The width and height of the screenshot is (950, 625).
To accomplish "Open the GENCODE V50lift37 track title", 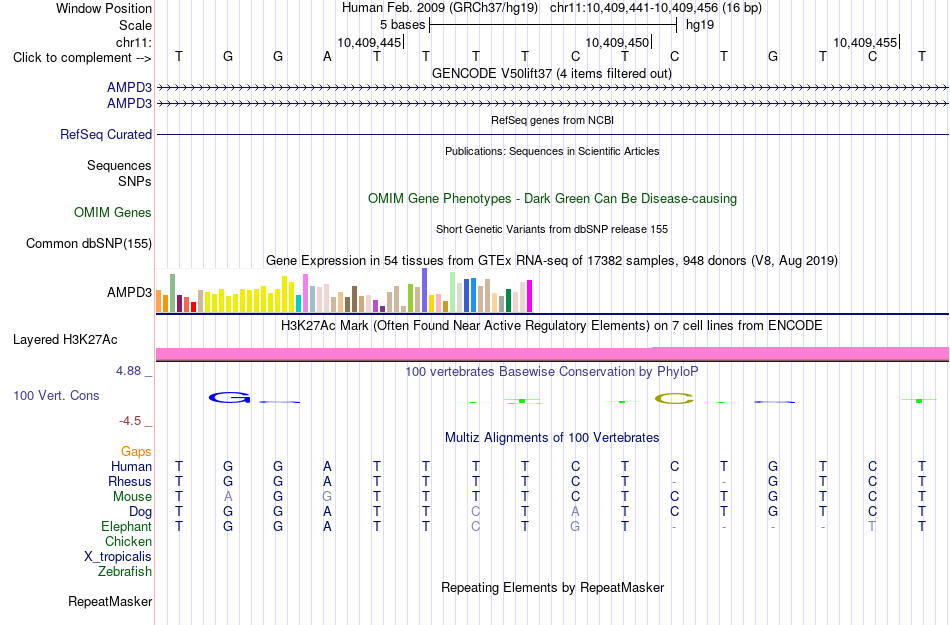I will 552,74.
